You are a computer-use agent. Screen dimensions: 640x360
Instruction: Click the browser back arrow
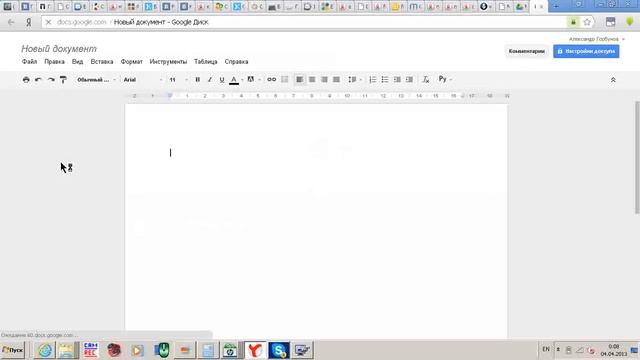(x=11, y=22)
